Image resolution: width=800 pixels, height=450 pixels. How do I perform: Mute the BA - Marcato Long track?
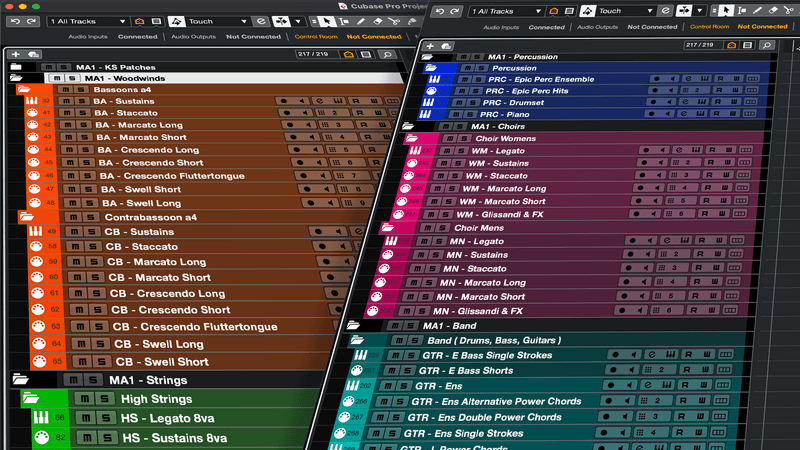click(68, 125)
